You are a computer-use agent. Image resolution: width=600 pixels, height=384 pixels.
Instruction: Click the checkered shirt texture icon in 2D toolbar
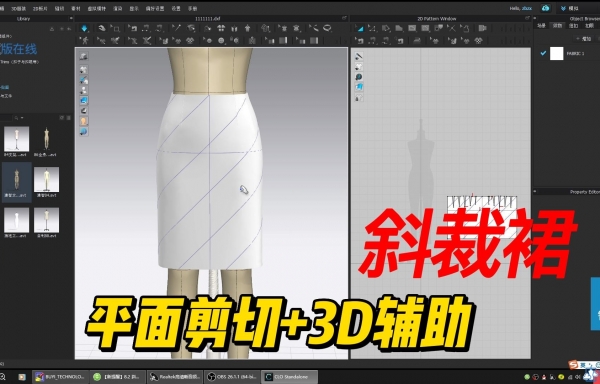tap(479, 40)
